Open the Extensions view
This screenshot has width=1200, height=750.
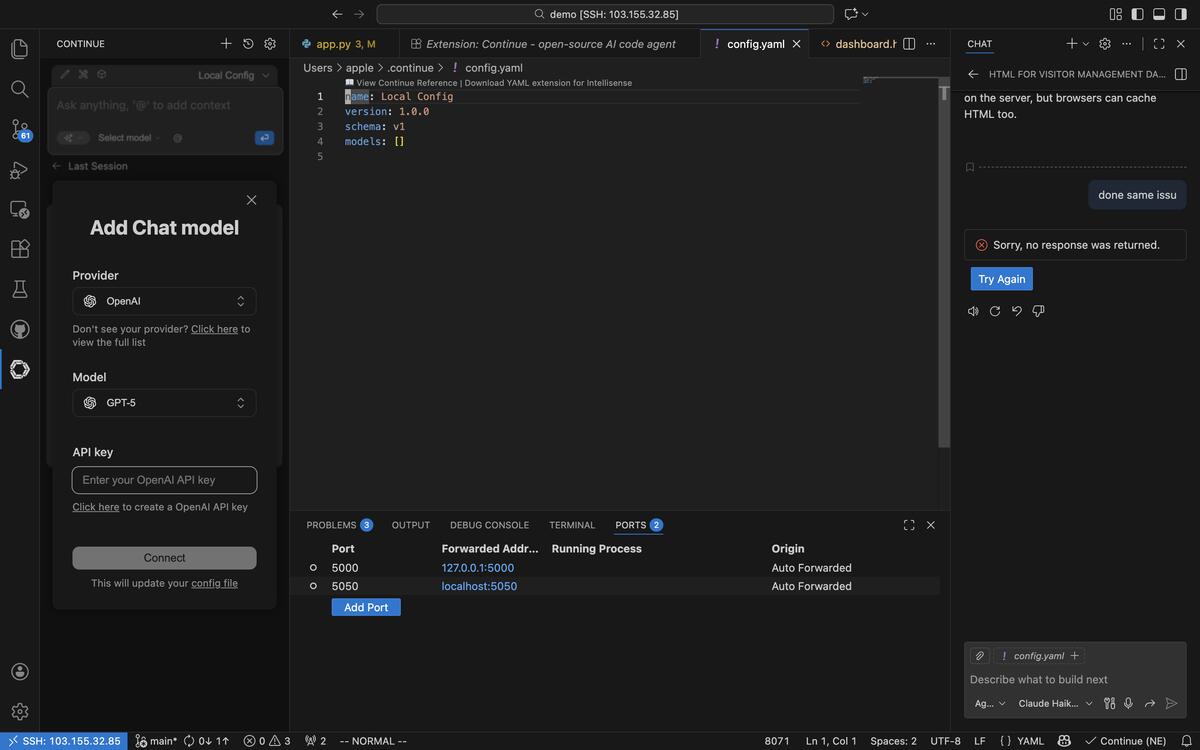pyautogui.click(x=19, y=249)
